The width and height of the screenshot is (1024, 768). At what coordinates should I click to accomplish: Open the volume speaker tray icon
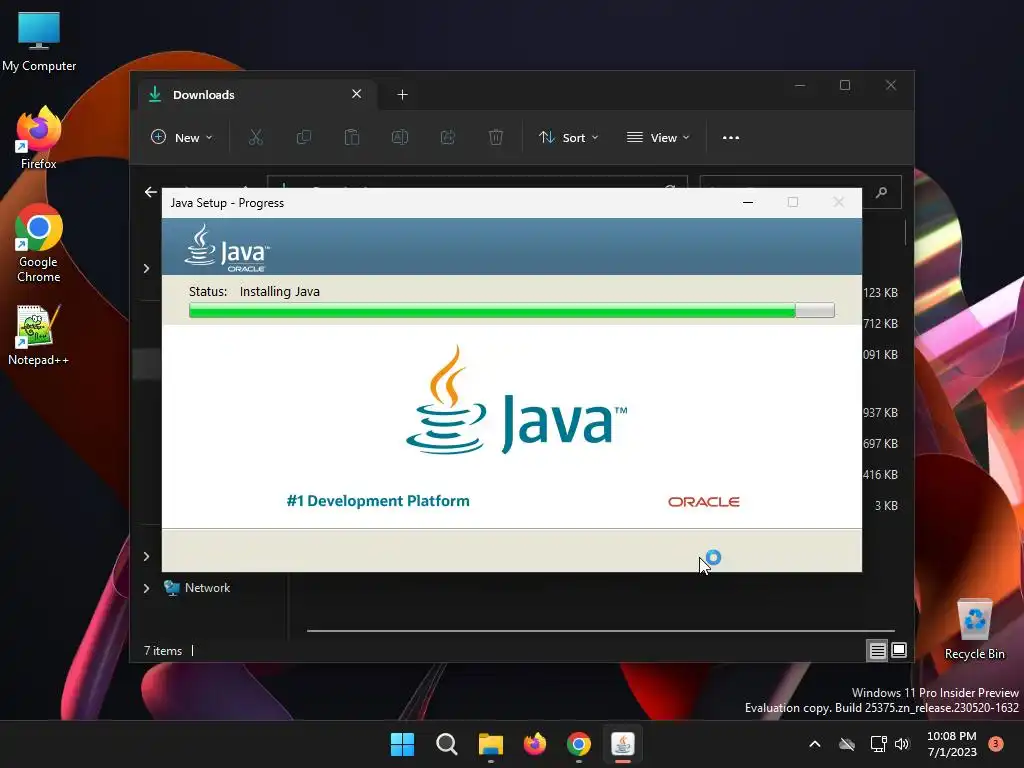(x=902, y=744)
